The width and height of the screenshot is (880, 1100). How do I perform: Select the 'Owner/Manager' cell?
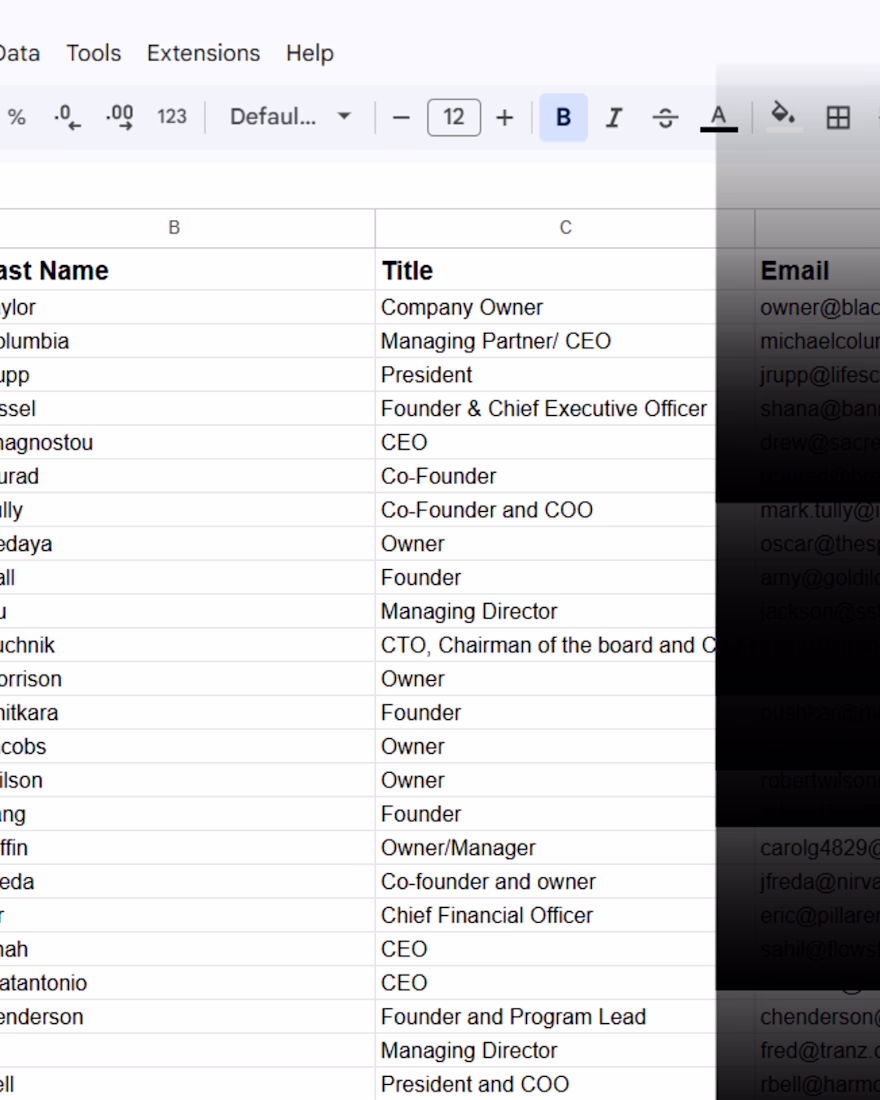pos(565,847)
